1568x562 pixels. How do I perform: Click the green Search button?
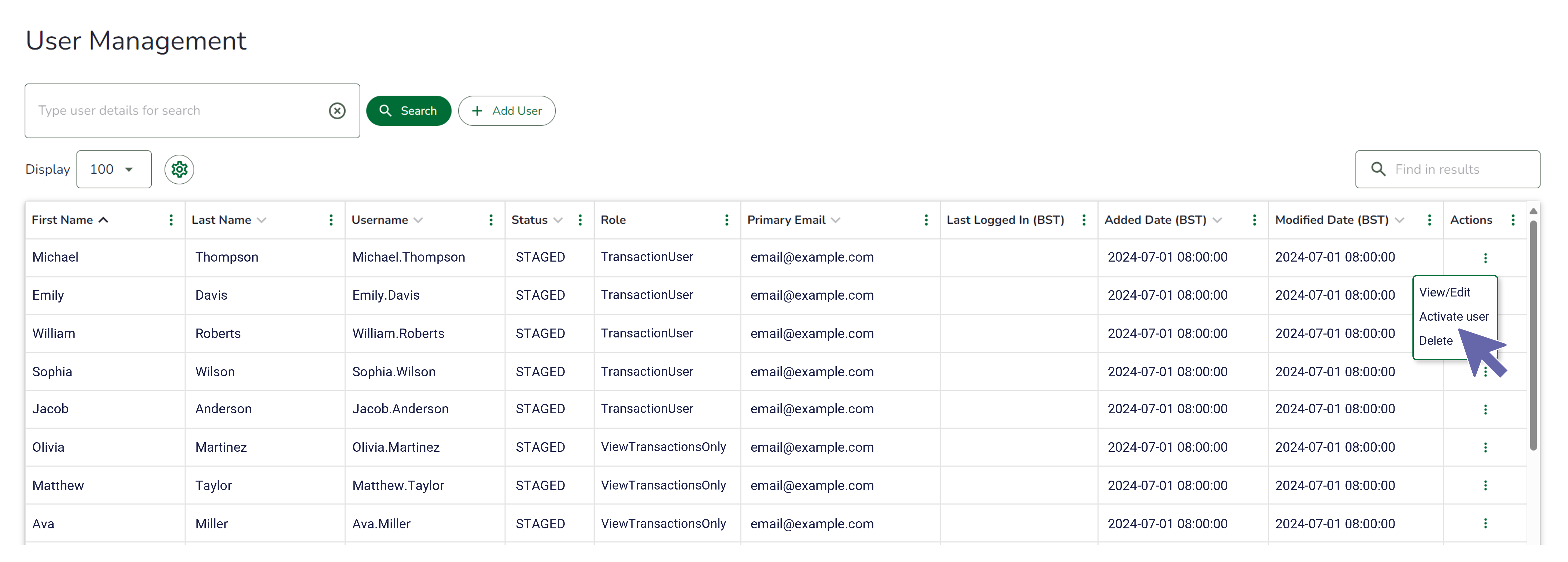pos(408,111)
